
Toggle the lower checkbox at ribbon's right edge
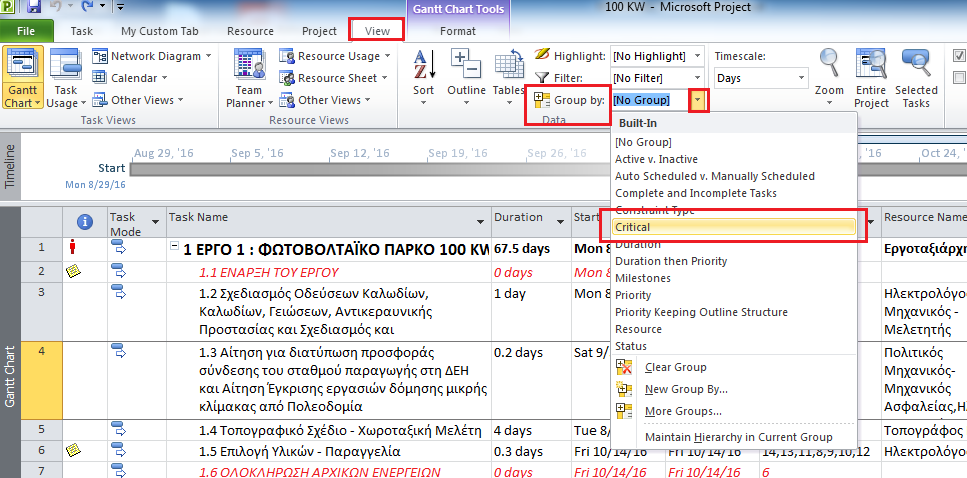(959, 78)
